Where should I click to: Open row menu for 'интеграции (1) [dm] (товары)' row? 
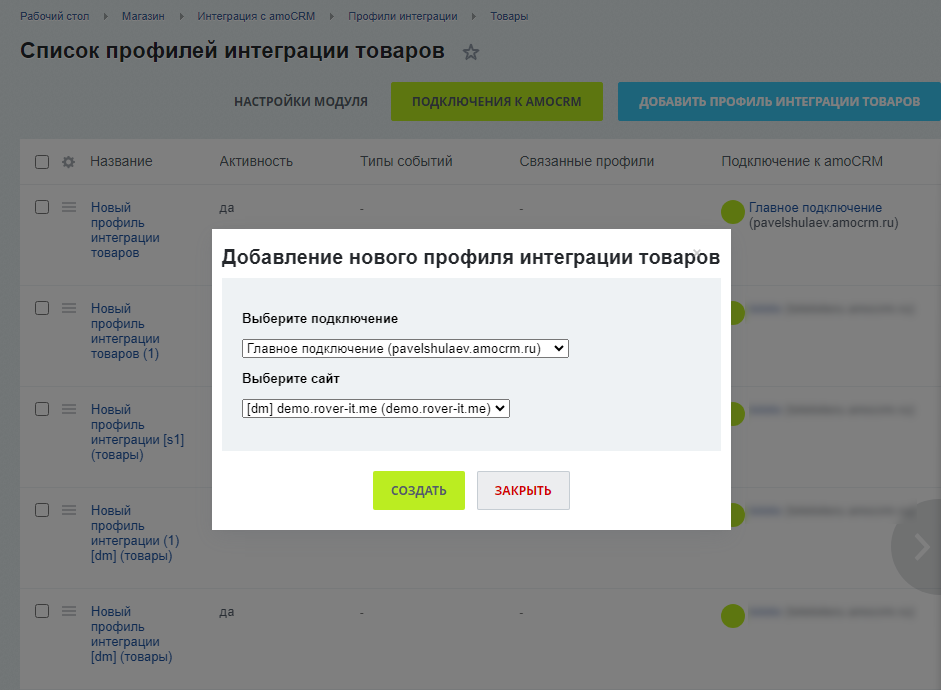(x=69, y=510)
